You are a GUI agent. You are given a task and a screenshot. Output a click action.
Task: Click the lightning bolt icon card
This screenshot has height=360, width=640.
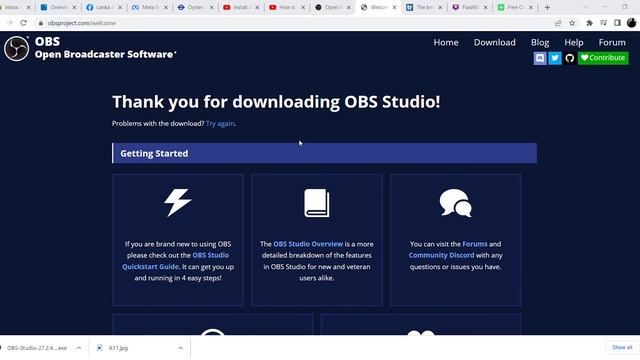(x=178, y=202)
